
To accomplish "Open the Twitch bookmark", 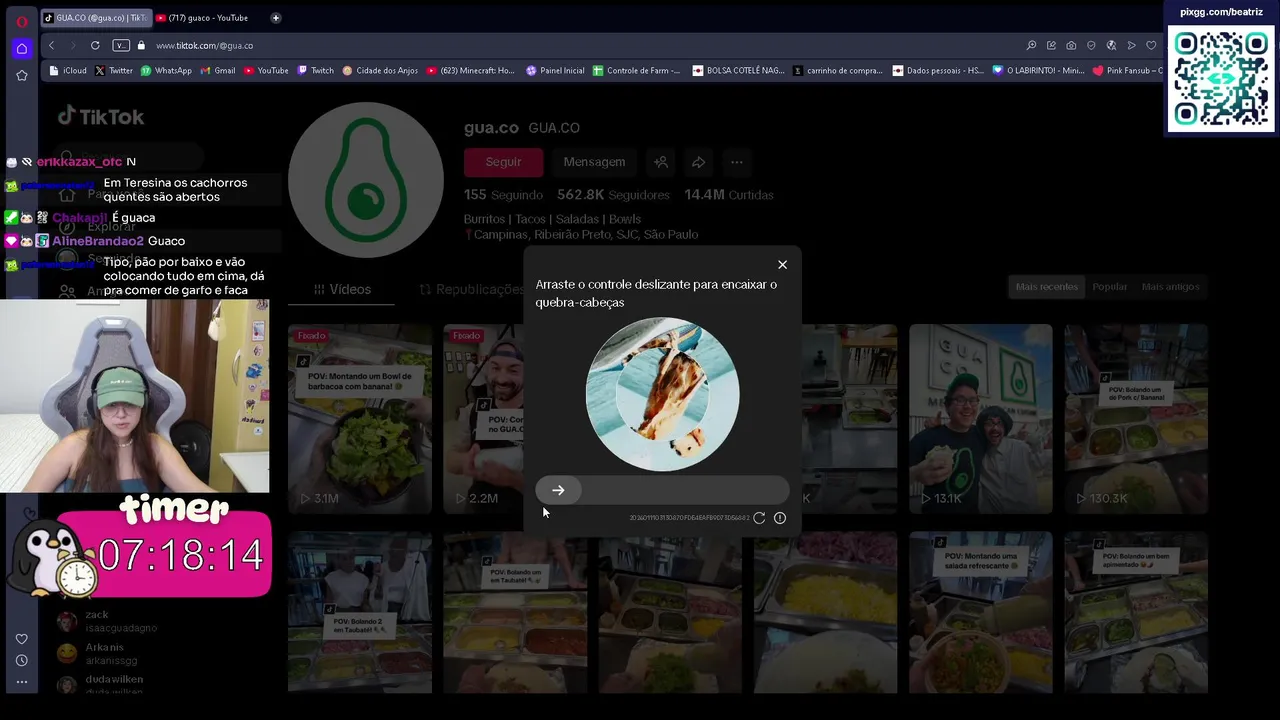I will (x=316, y=71).
